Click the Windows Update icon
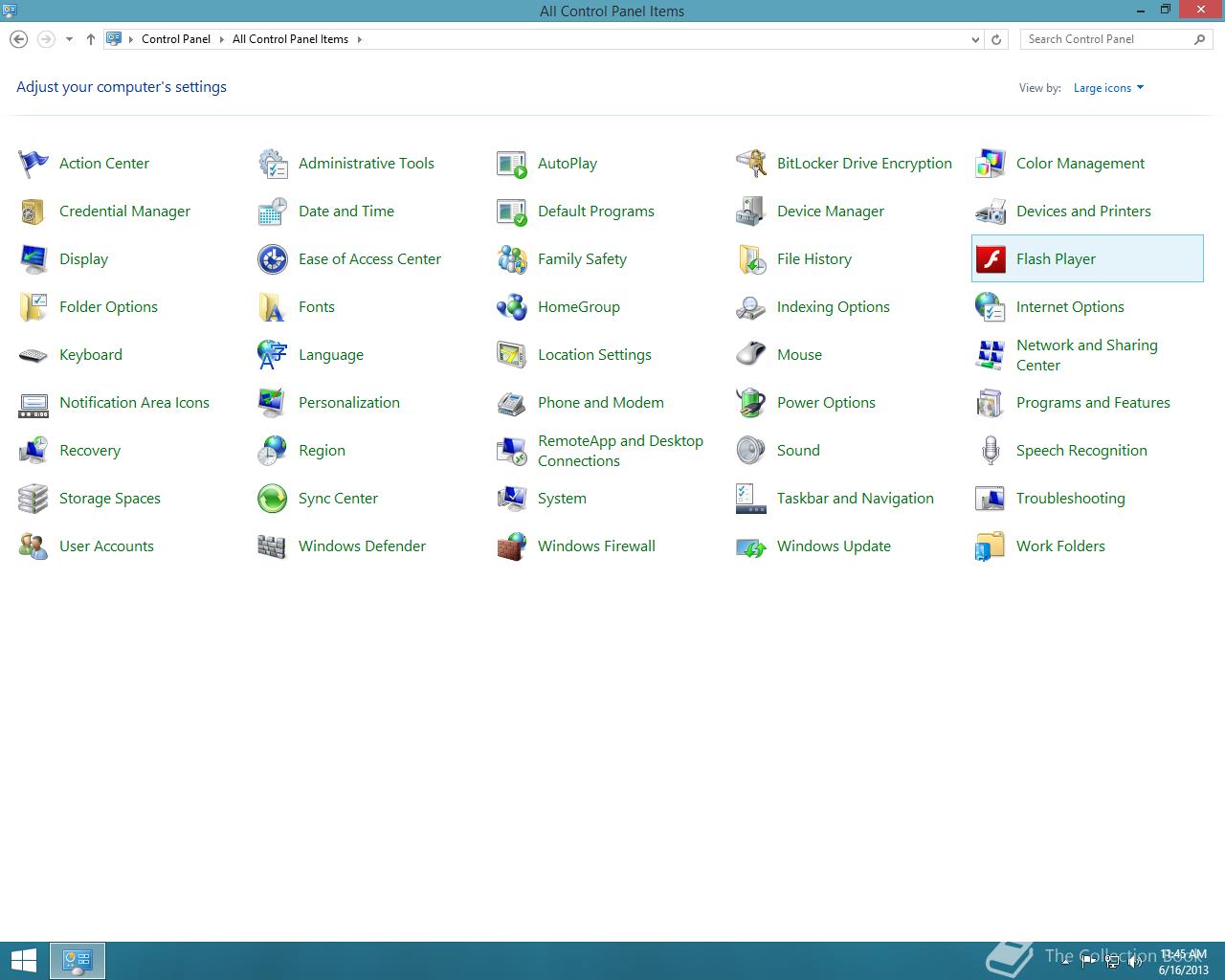 [751, 546]
